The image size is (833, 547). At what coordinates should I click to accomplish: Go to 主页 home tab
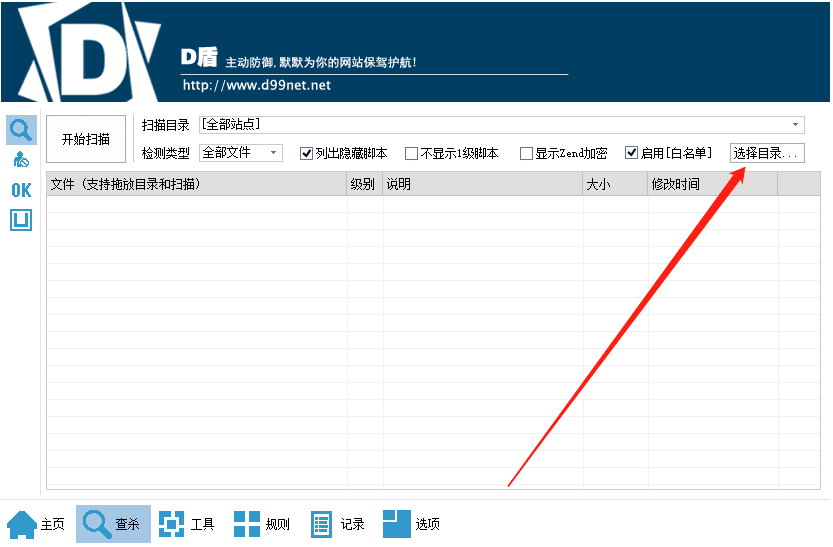coord(37,524)
